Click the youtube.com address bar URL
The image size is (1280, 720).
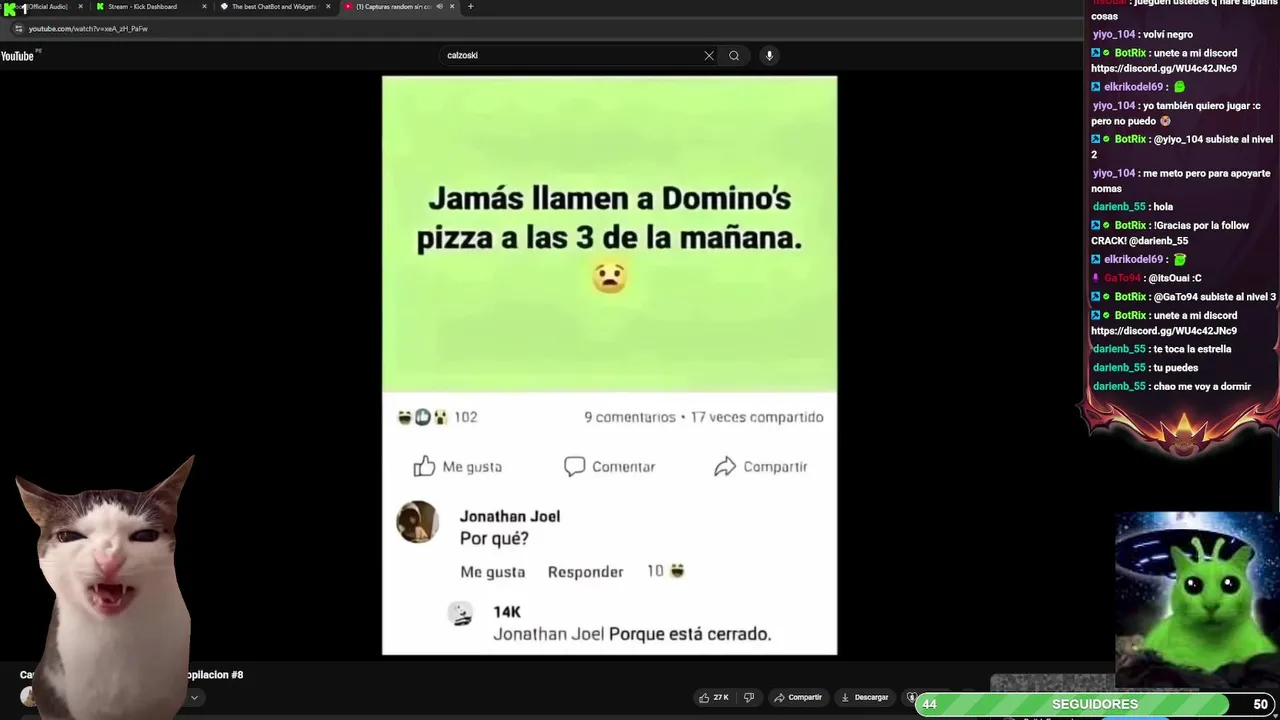tap(88, 29)
